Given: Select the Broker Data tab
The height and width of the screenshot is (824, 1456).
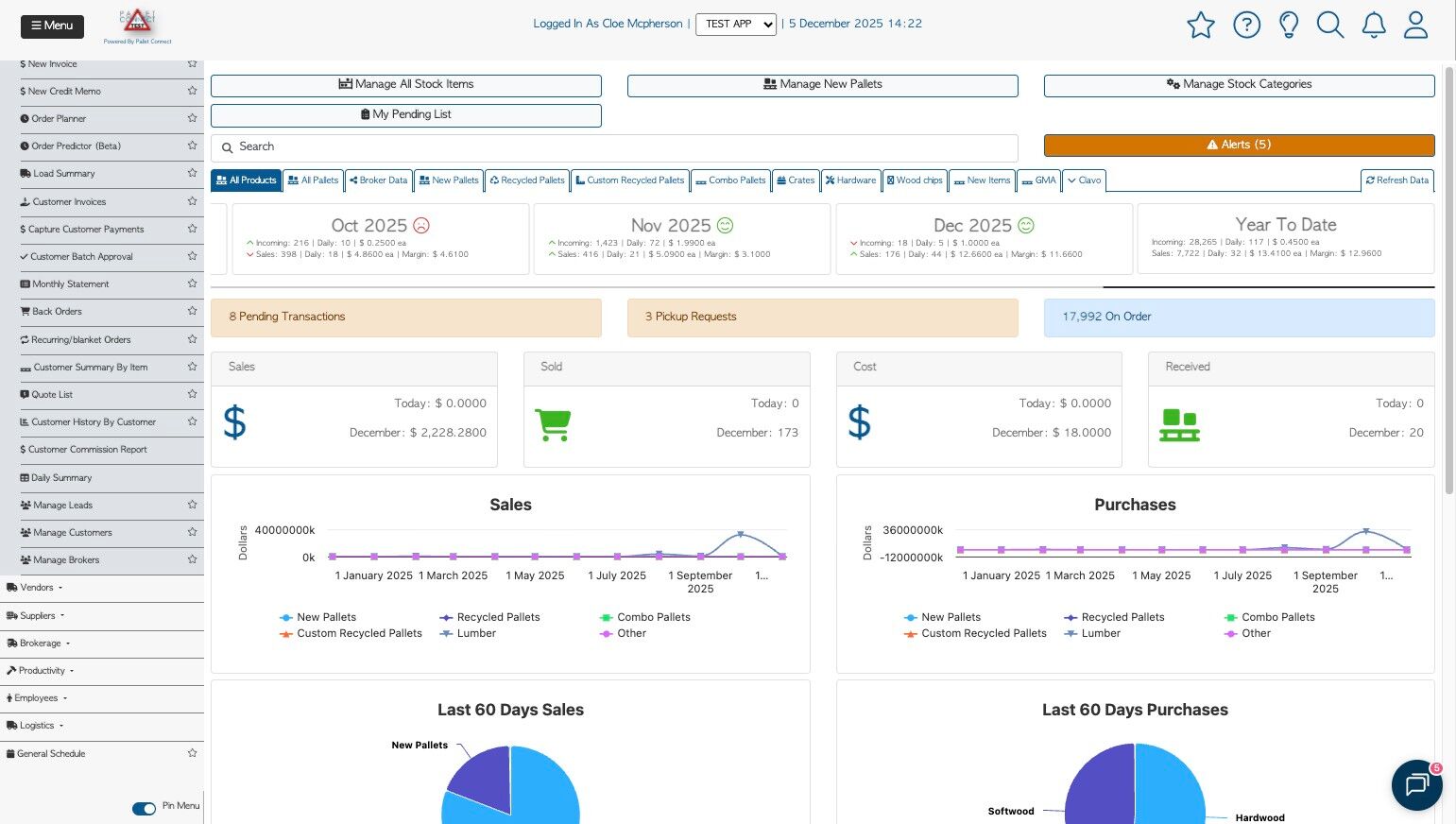Looking at the screenshot, I should coord(378,180).
